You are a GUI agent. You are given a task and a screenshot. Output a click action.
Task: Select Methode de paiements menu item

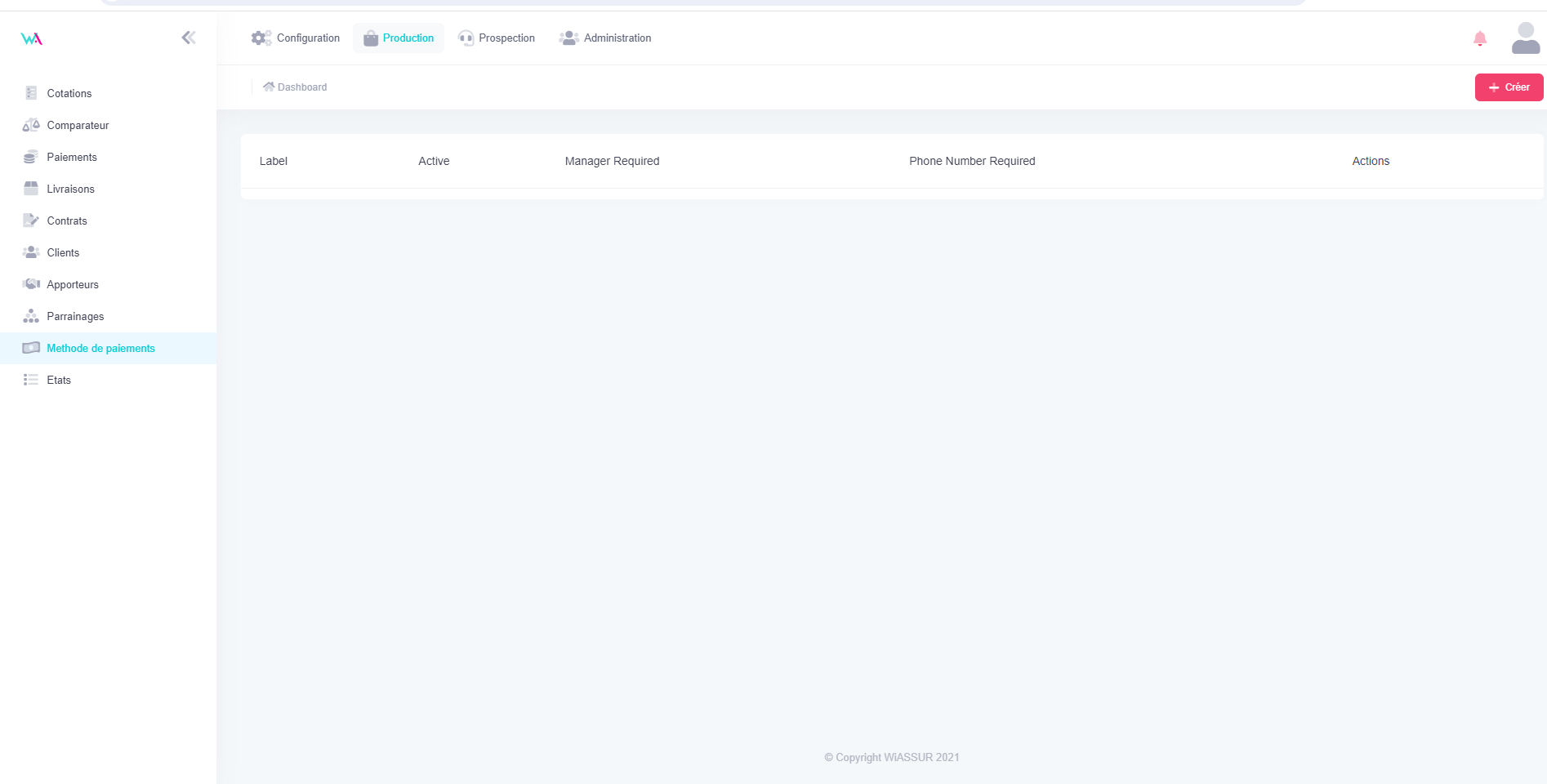coord(100,349)
